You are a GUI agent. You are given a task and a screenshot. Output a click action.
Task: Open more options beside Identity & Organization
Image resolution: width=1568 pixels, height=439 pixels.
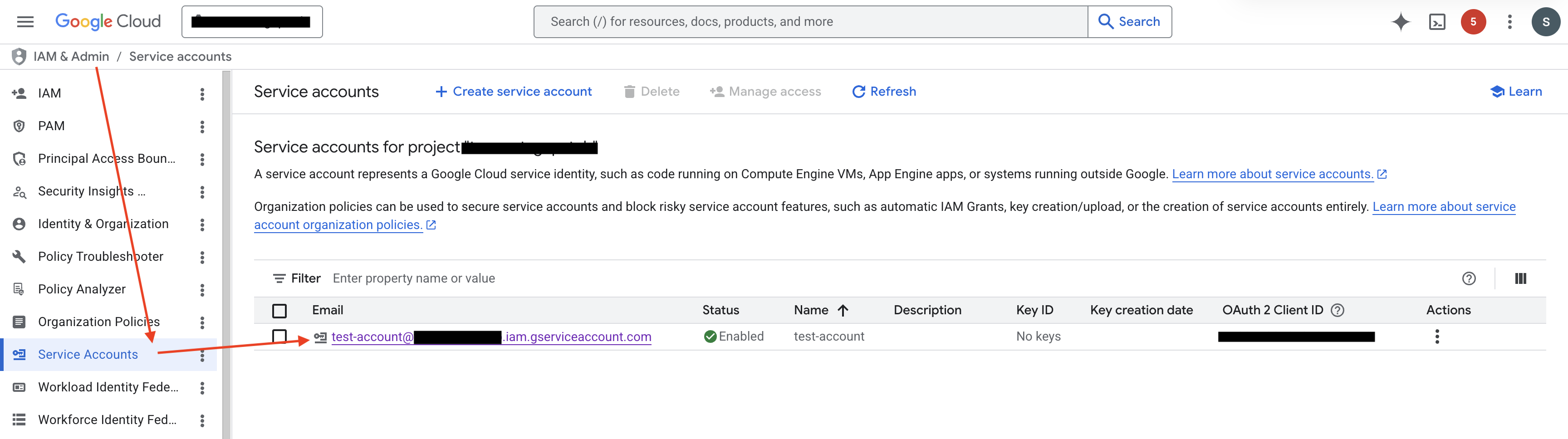[202, 224]
